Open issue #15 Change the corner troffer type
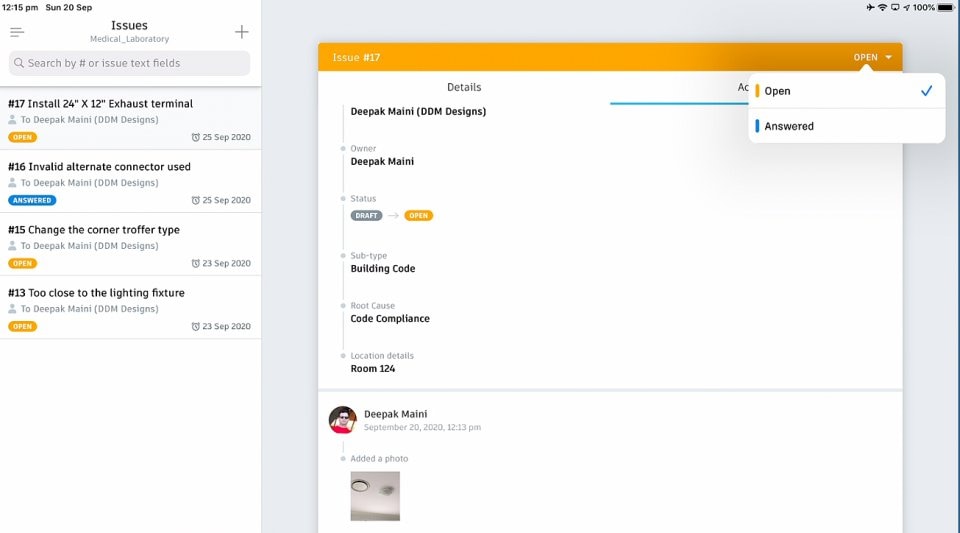The height and width of the screenshot is (533, 960). [130, 245]
